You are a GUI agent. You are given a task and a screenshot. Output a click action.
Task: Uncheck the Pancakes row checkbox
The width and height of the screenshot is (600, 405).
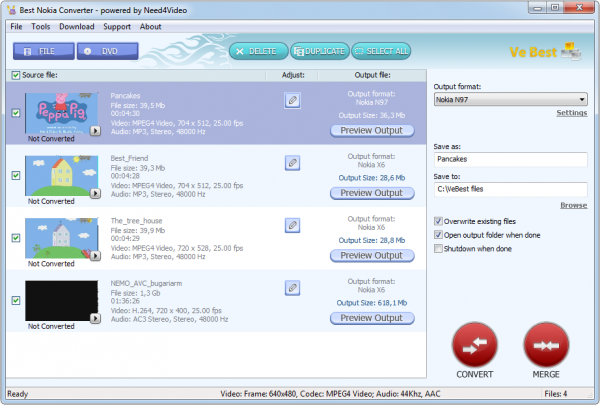[x=16, y=113]
